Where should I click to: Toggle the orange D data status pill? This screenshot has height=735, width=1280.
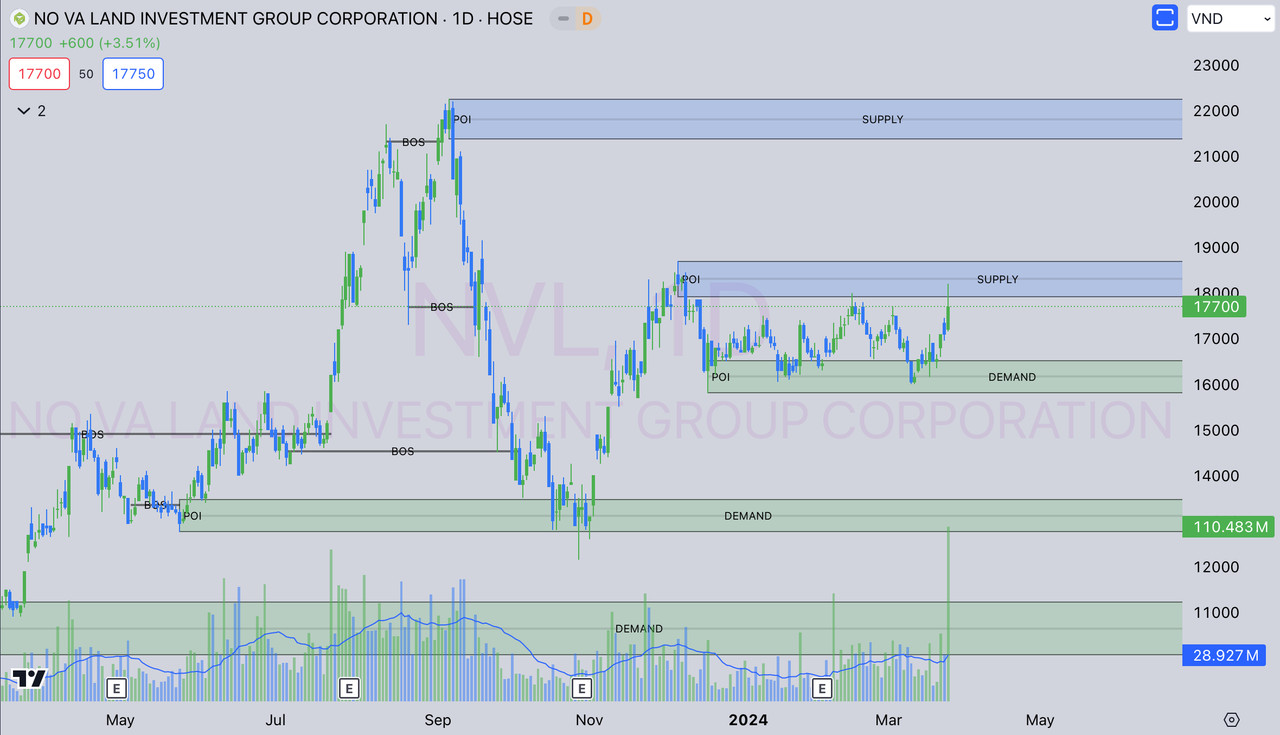pos(587,18)
